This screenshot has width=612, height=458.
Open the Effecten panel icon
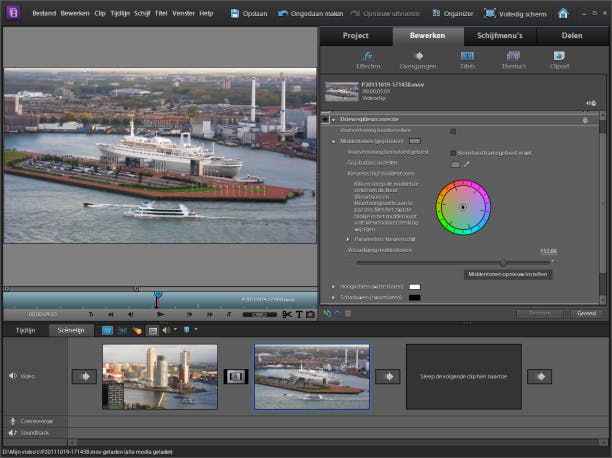(368, 57)
